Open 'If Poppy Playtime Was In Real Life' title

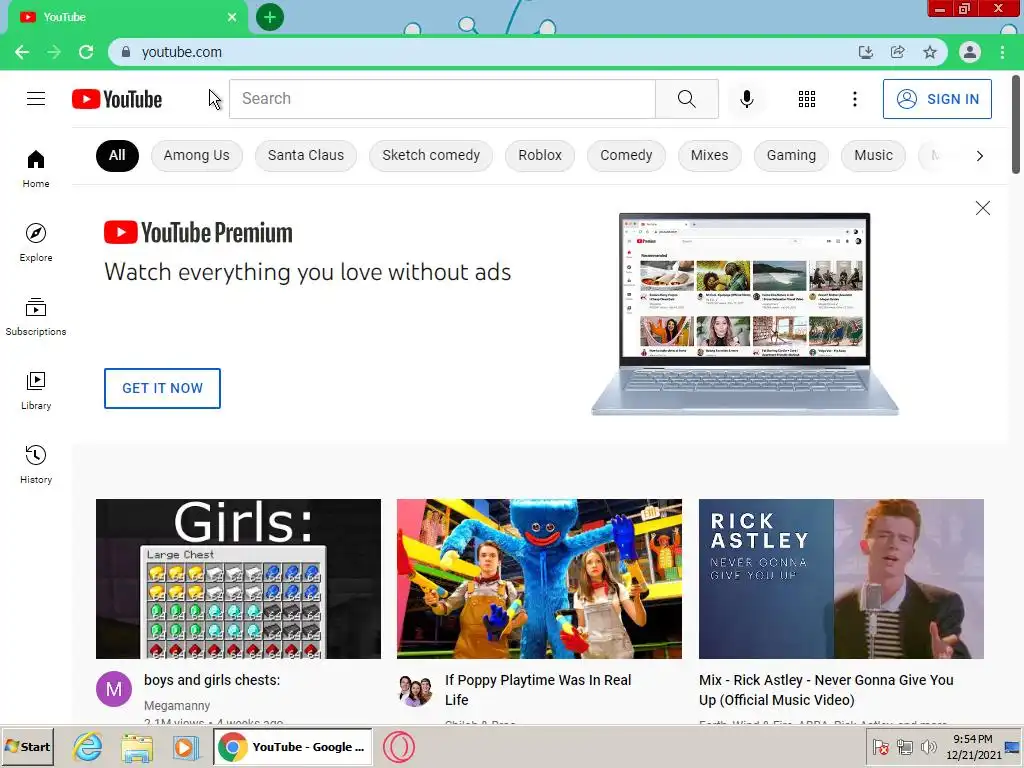point(538,690)
